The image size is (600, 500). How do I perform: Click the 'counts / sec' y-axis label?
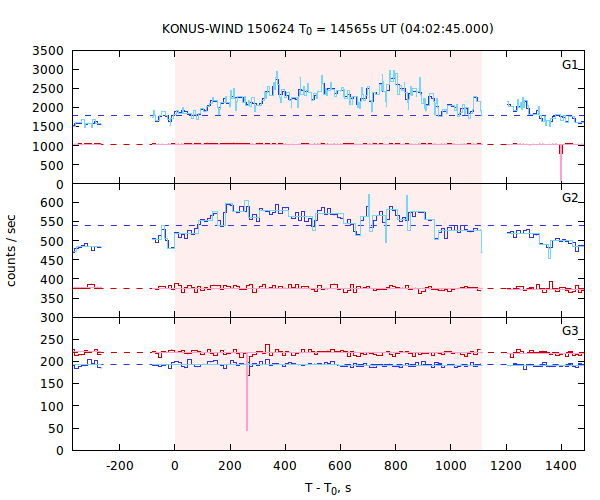[x=11, y=251]
